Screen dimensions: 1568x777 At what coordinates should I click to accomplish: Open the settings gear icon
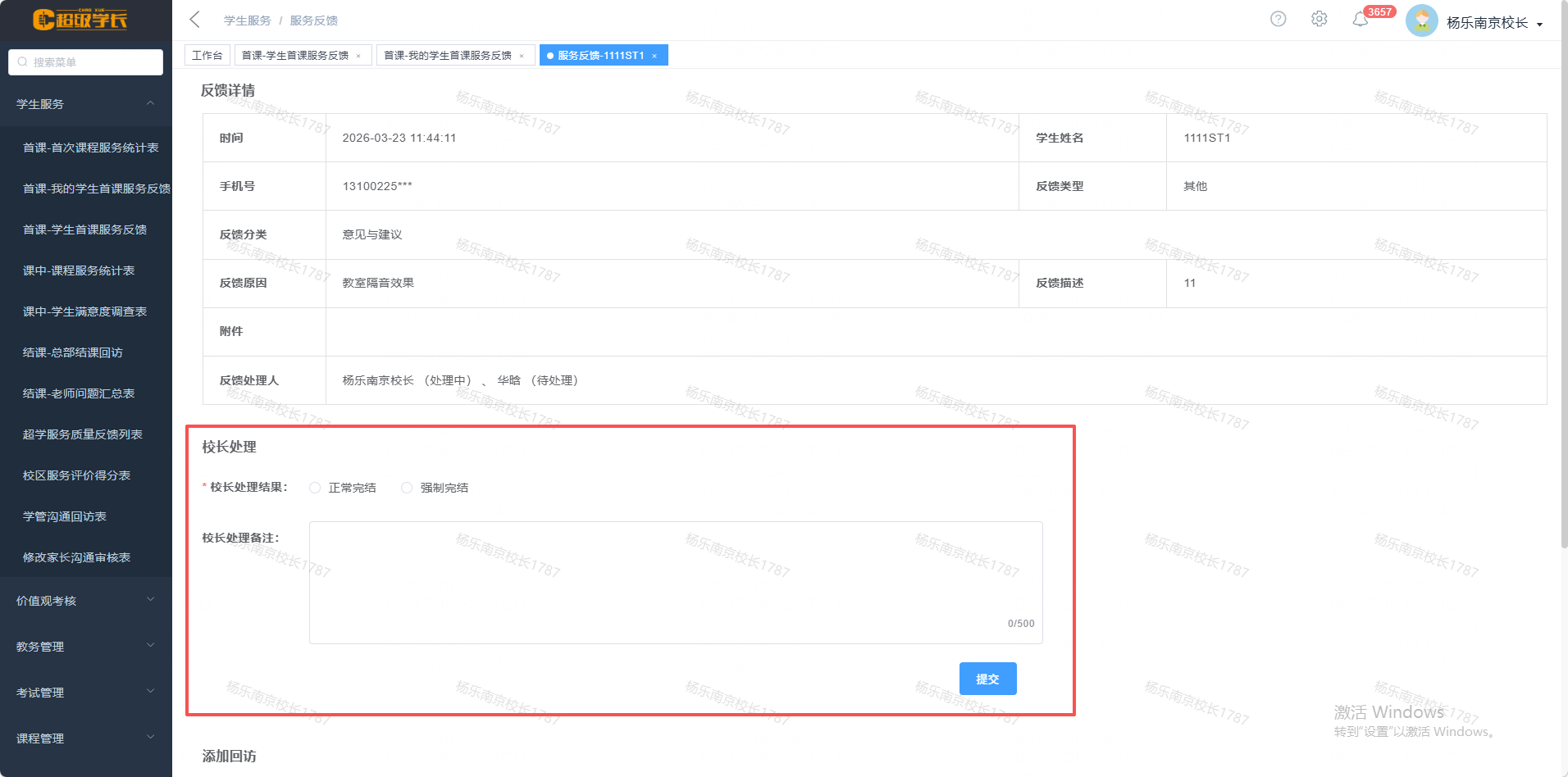tap(1319, 19)
